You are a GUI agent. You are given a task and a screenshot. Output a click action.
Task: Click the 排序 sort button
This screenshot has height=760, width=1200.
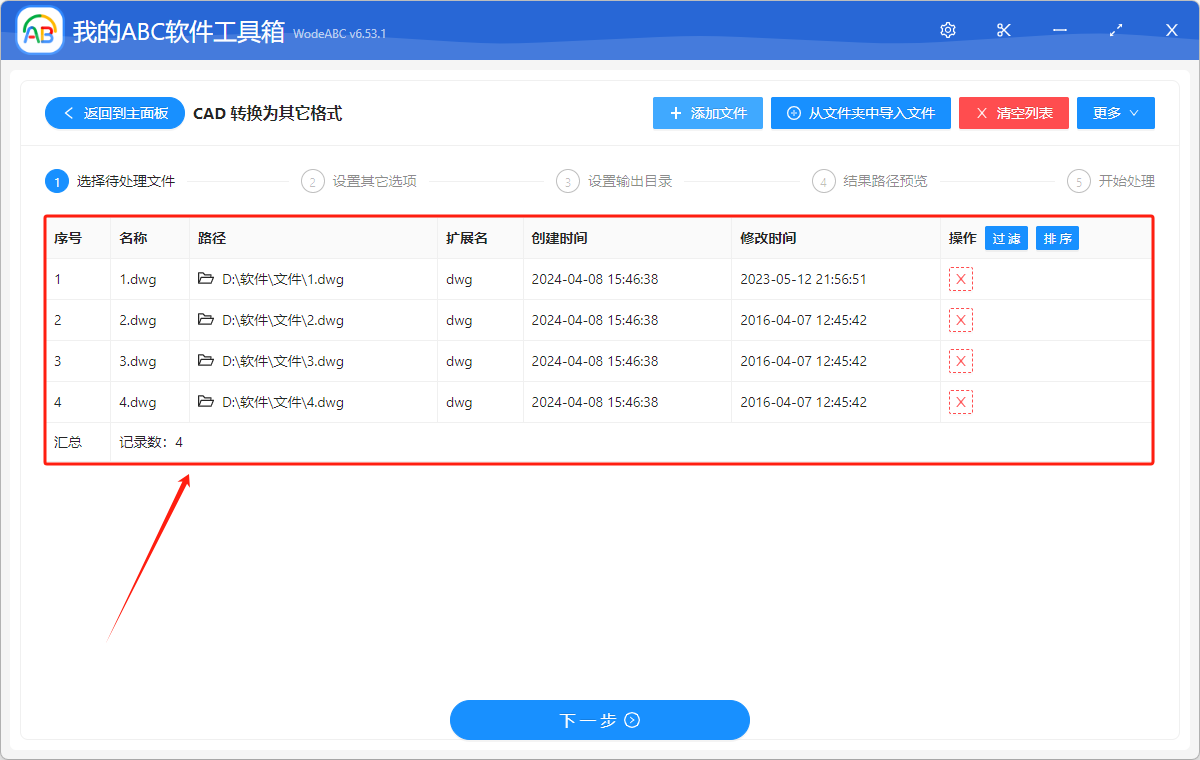pyautogui.click(x=1057, y=238)
